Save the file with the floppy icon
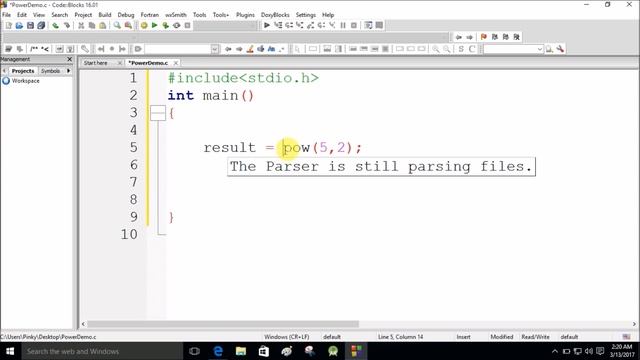Viewport: 640px width, 360px height. pos(30,25)
